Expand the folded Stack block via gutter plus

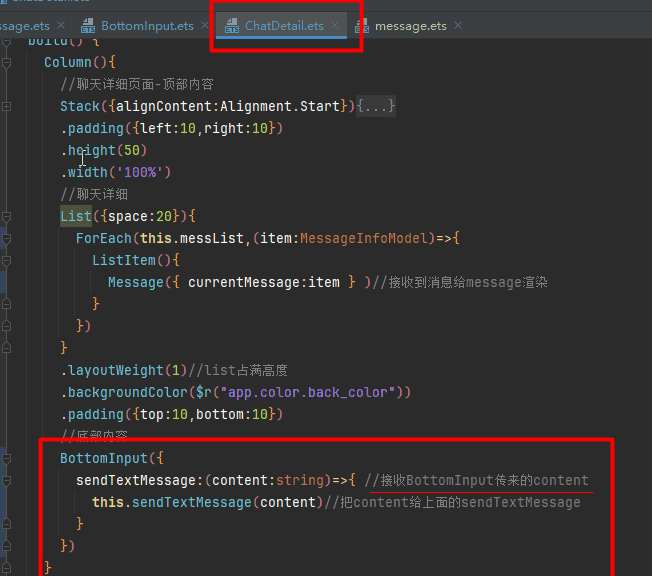(x=6, y=106)
